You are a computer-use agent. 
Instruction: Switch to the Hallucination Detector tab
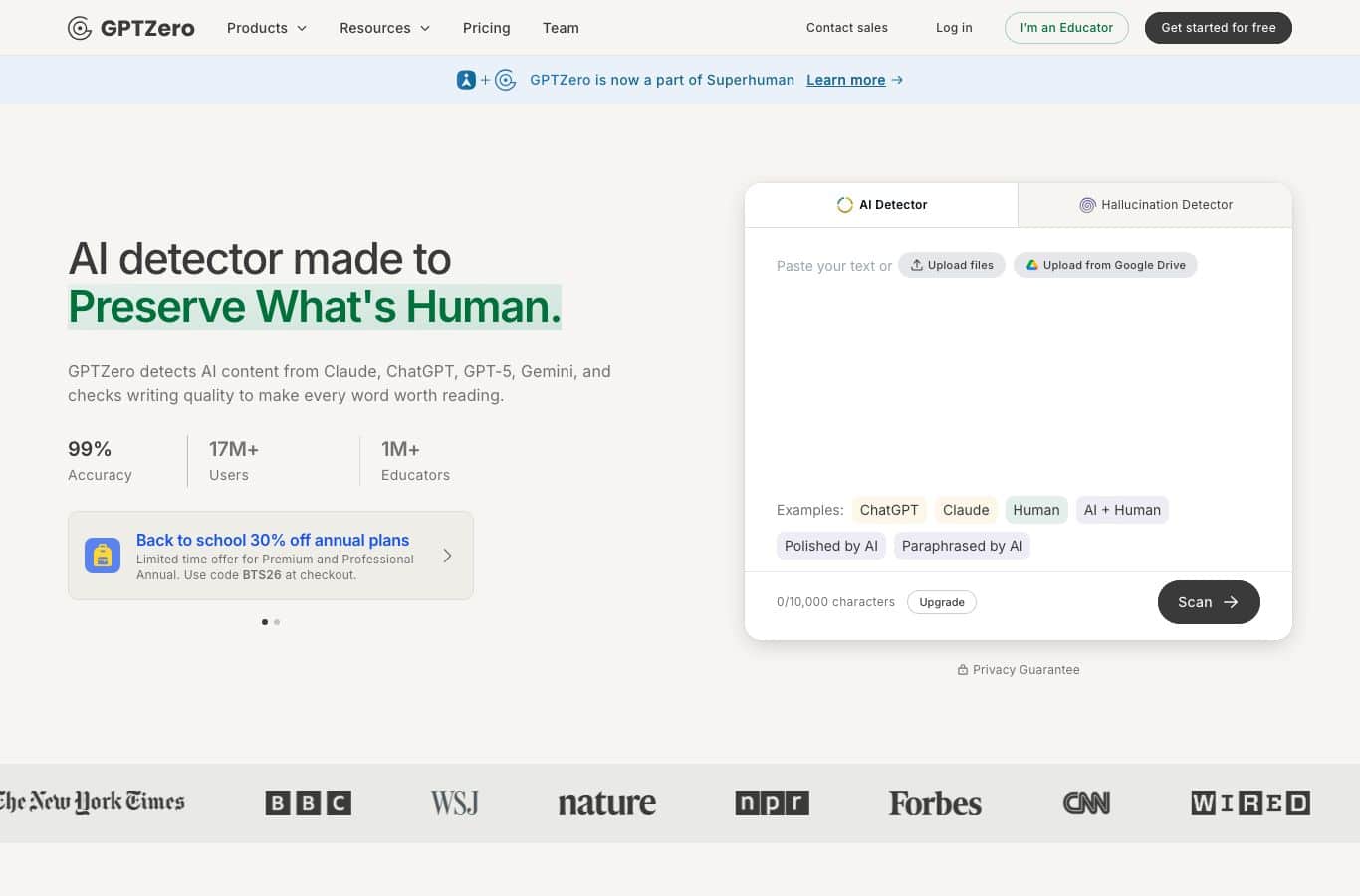1155,205
